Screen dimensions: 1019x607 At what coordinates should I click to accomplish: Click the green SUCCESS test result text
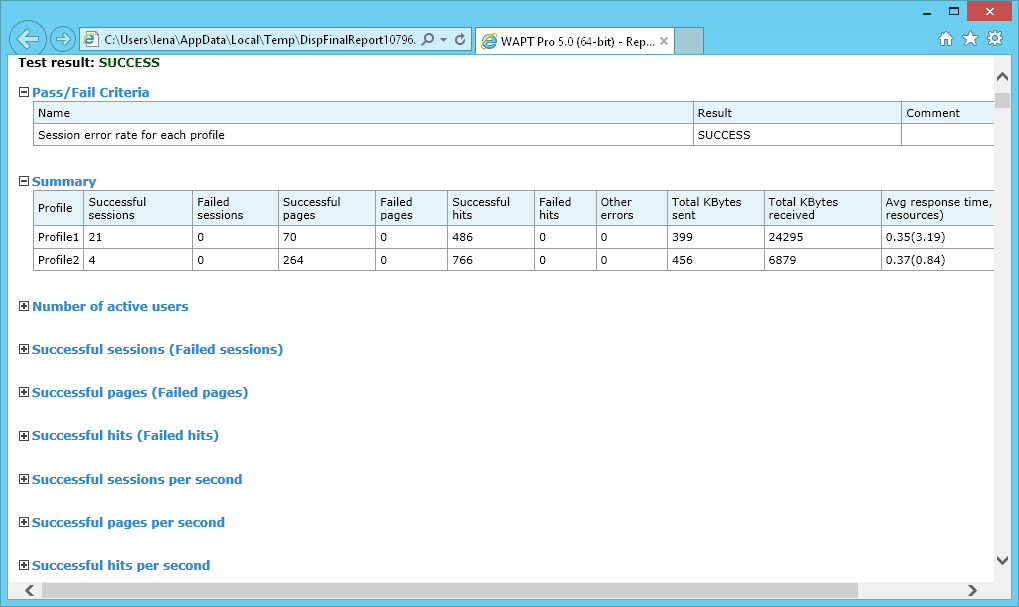click(x=129, y=62)
